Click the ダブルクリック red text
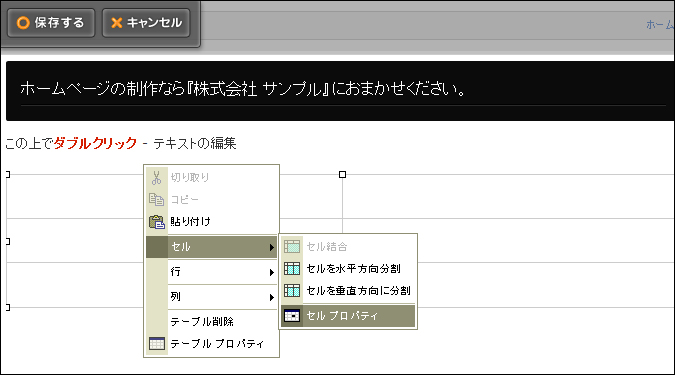This screenshot has height=375, width=675. (x=95, y=143)
